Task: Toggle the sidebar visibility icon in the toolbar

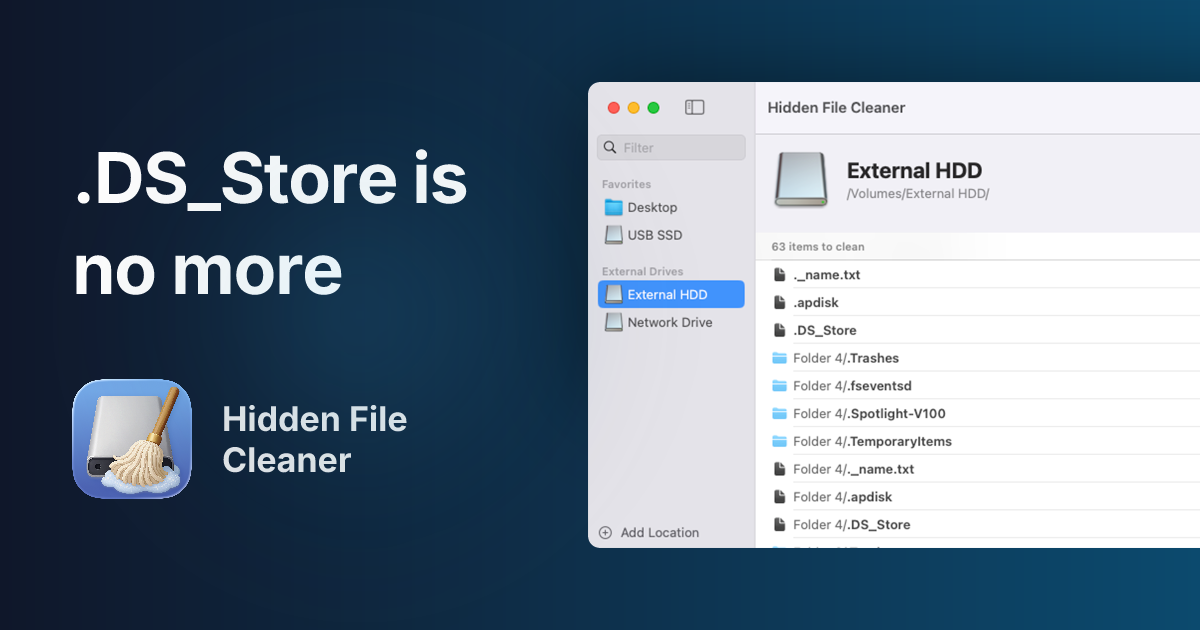Action: coord(694,107)
